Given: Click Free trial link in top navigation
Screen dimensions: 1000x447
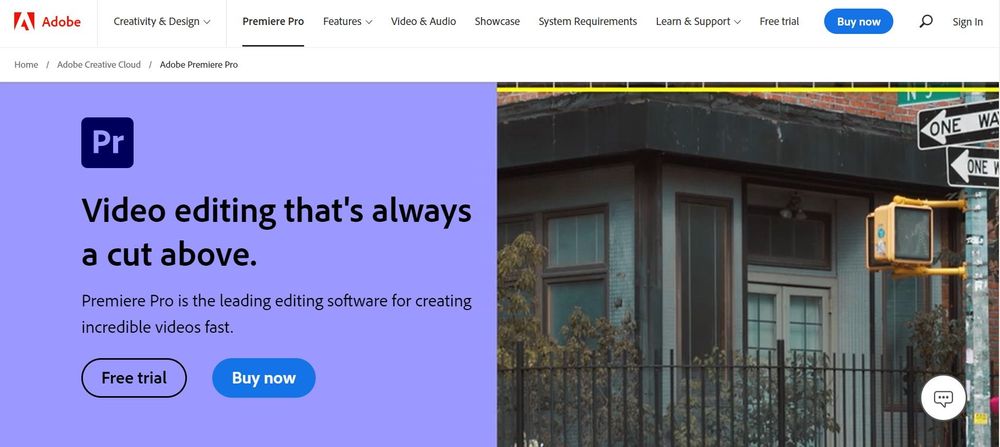Looking at the screenshot, I should (x=779, y=22).
